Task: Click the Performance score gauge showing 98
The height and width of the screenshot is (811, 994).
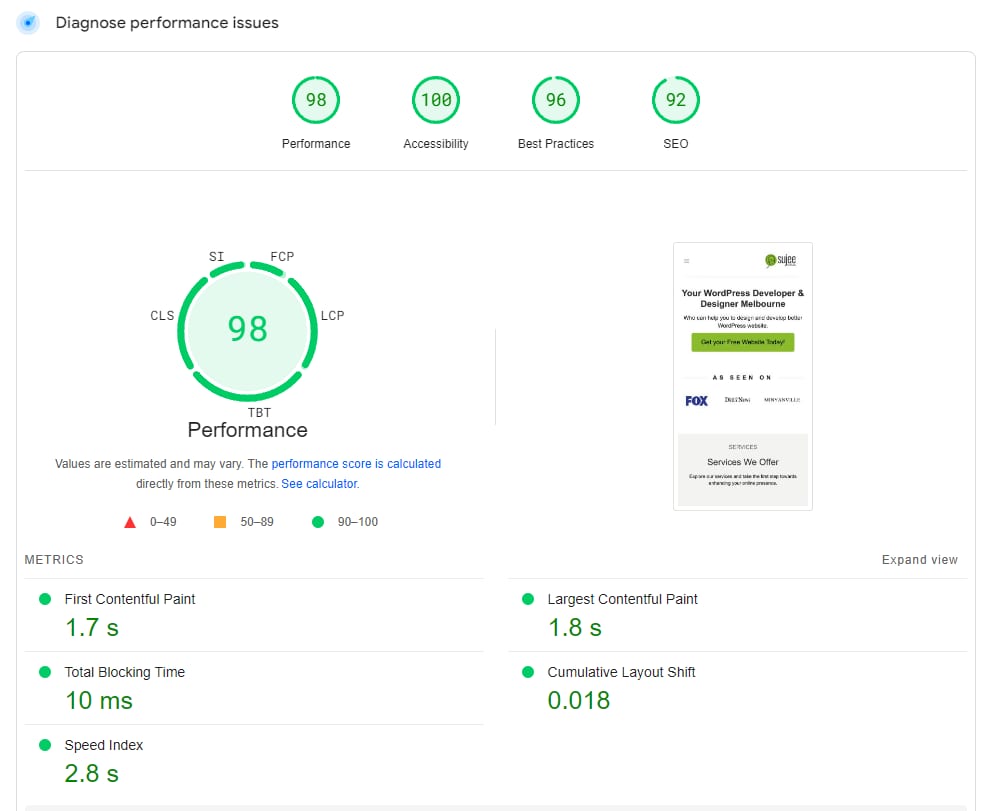Action: tap(316, 100)
